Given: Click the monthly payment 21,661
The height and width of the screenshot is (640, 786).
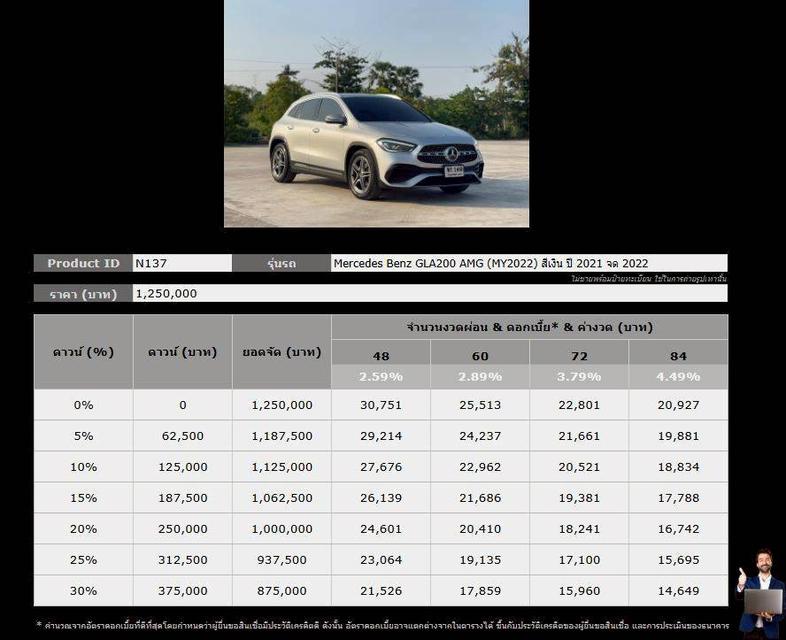Looking at the screenshot, I should point(579,436).
